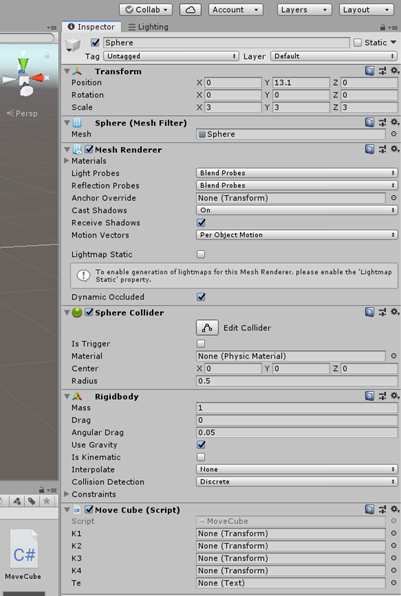Screen dimensions: 401x596
Task: Open the Motion Vectors dropdown
Action: [x=297, y=235]
